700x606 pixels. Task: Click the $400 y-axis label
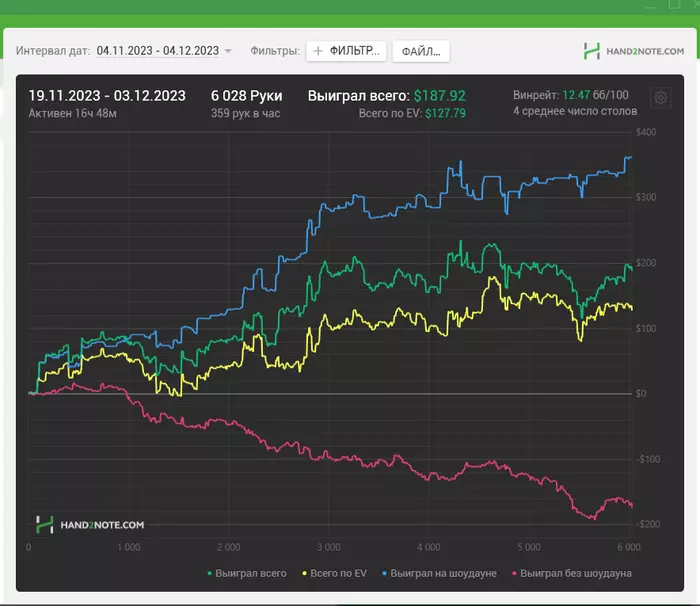tap(646, 132)
